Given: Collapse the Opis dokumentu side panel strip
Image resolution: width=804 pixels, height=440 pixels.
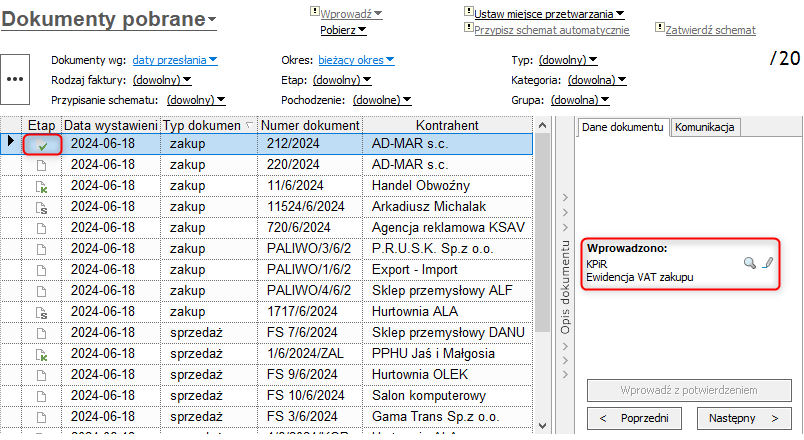Looking at the screenshot, I should click(x=565, y=286).
